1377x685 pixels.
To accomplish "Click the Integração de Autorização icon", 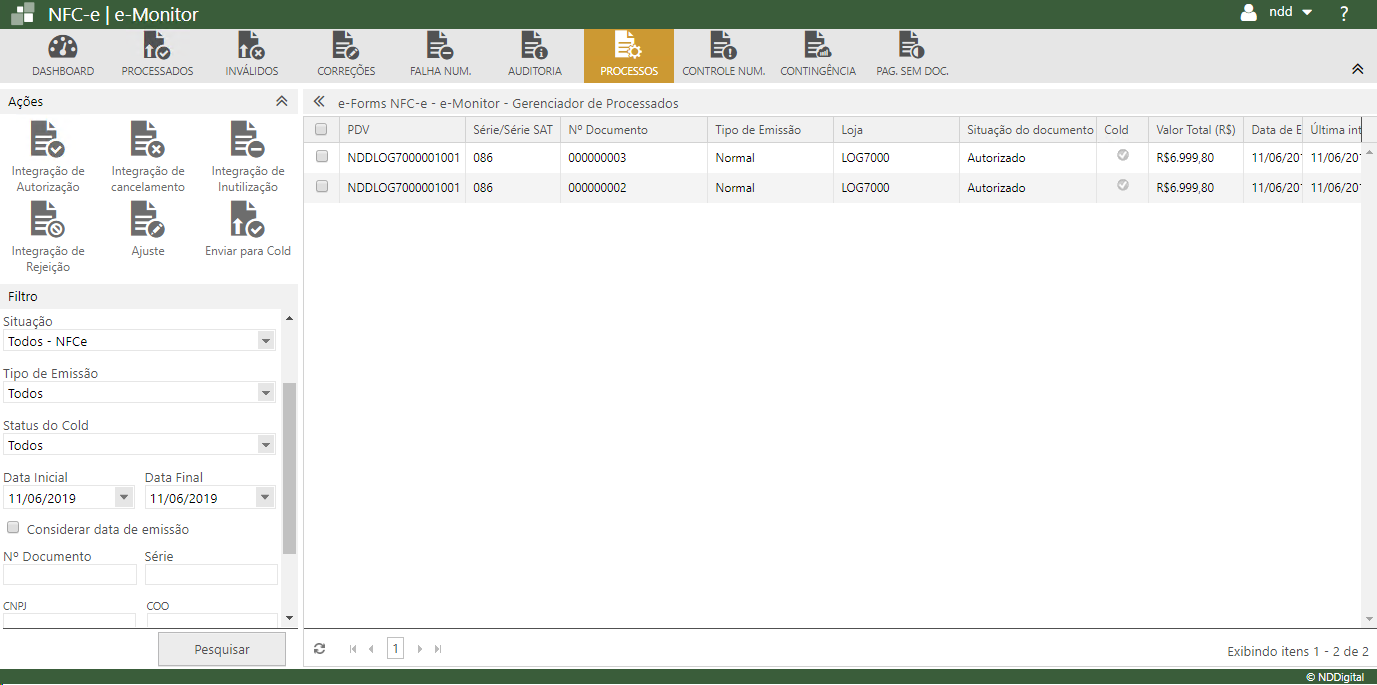I will pyautogui.click(x=48, y=140).
